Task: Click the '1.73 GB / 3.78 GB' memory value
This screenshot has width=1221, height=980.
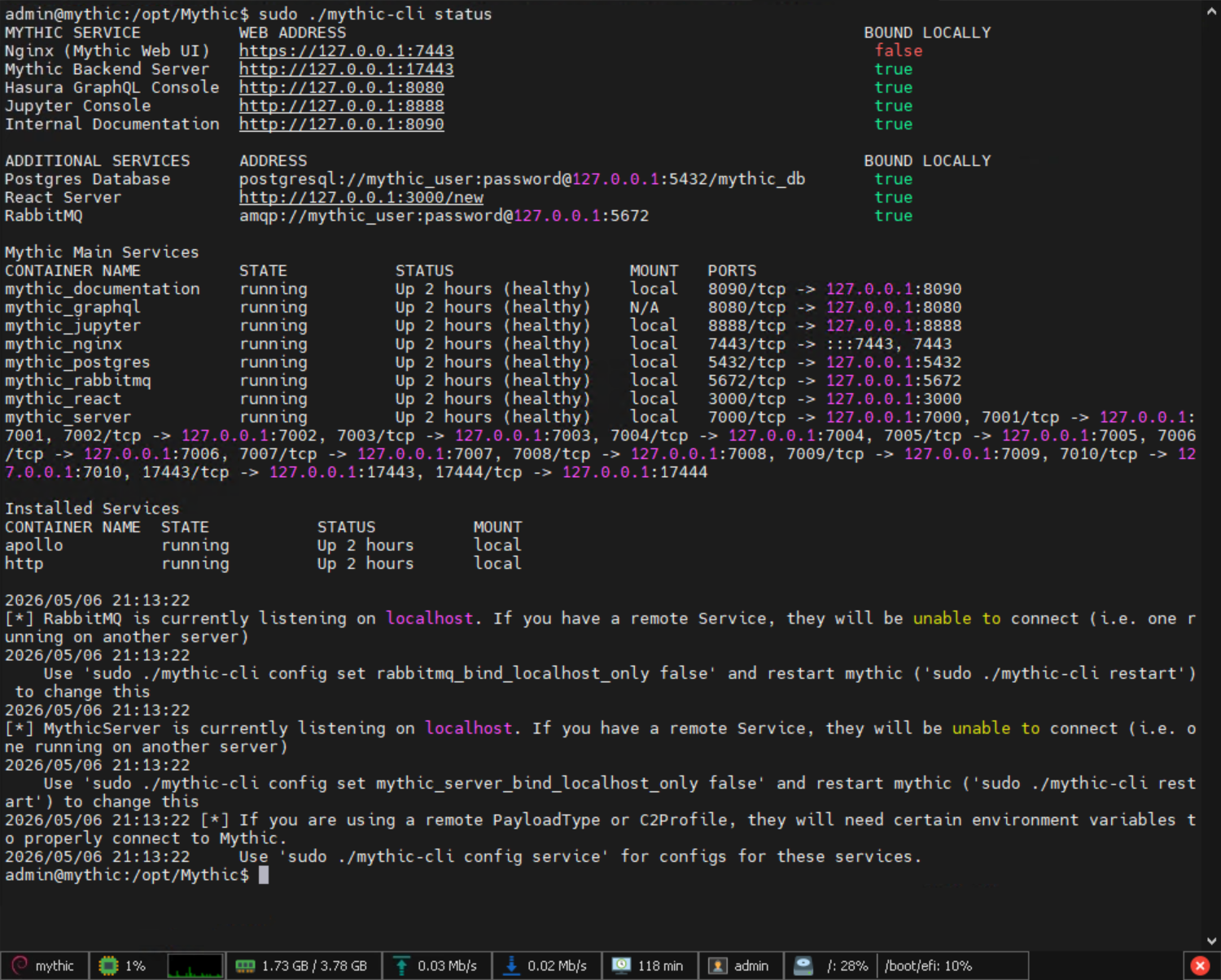Action: tap(314, 965)
